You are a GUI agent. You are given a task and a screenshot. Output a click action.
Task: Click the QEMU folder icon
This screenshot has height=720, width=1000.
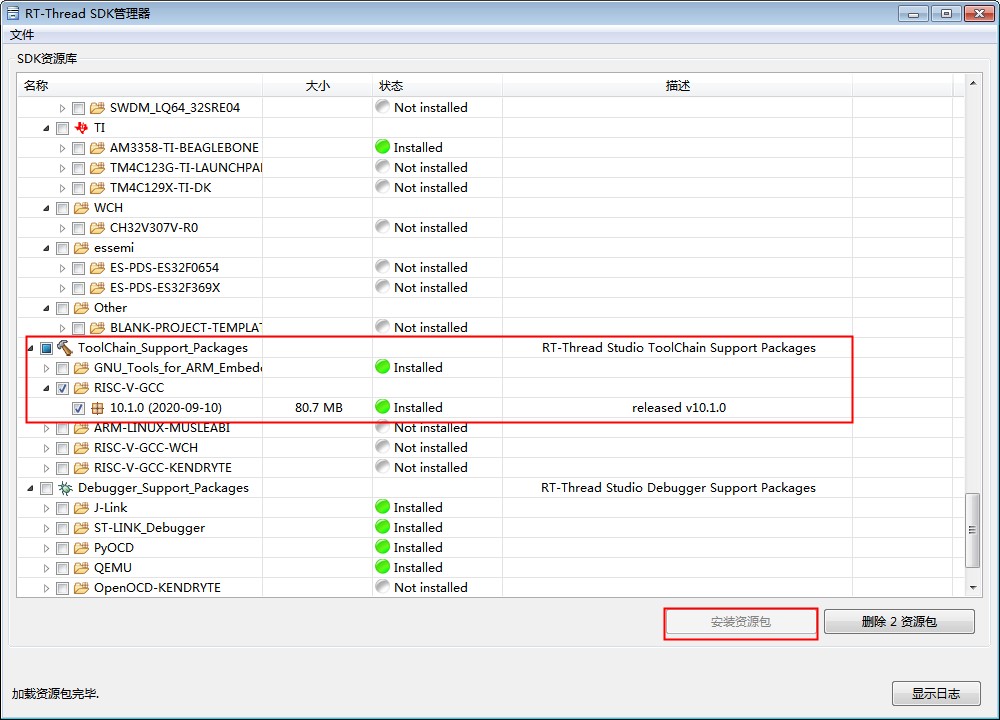[x=81, y=568]
